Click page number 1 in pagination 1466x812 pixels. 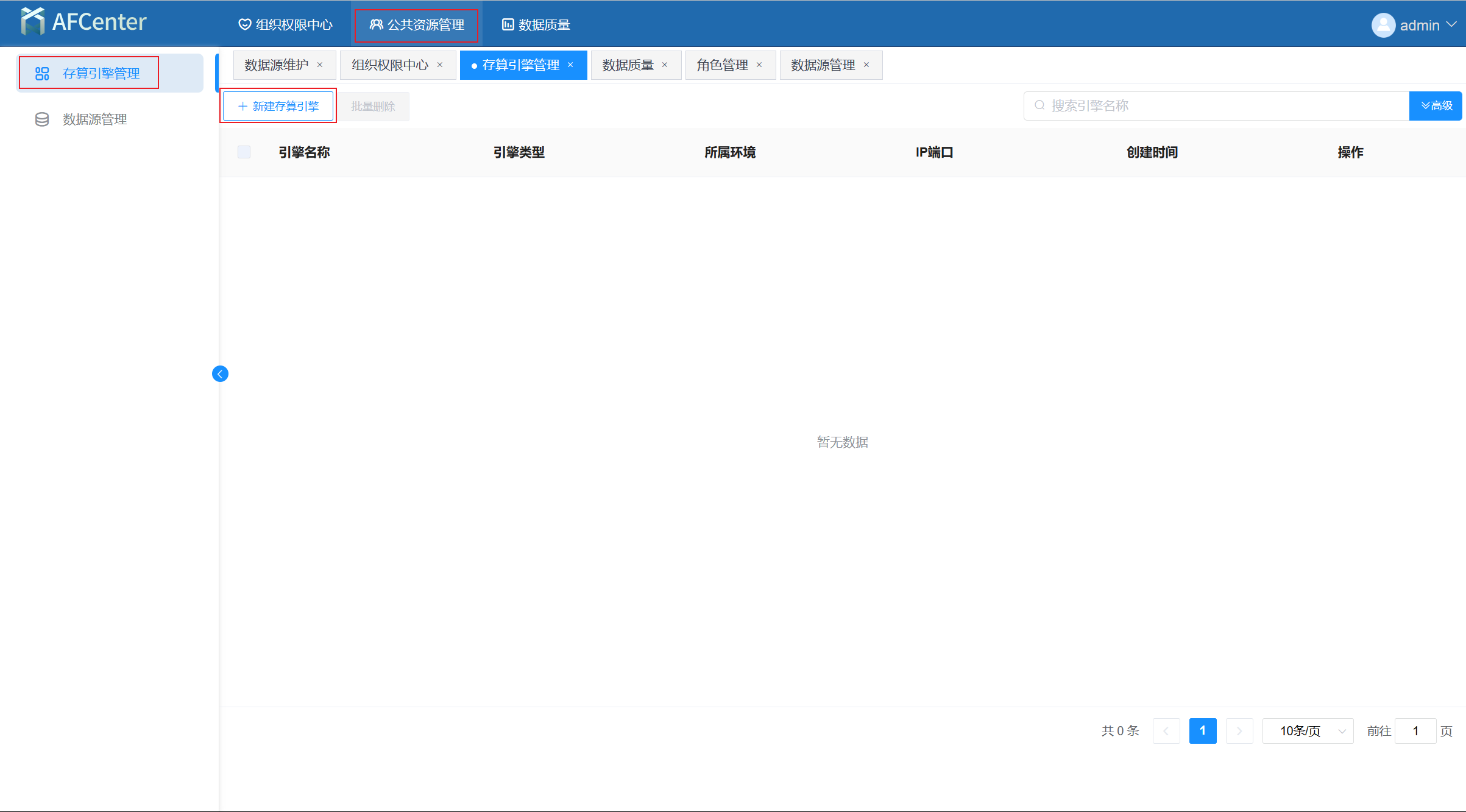tap(1202, 730)
